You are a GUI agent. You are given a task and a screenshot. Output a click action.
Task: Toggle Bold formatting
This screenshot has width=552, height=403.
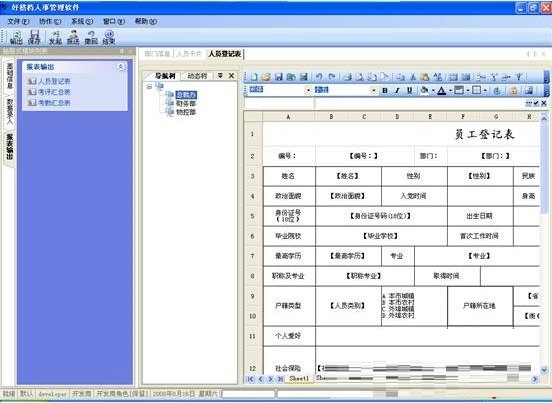385,90
